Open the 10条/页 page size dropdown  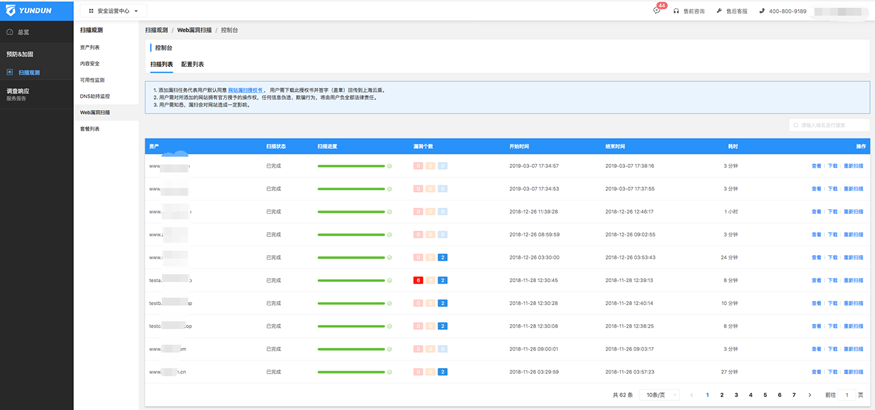[660, 395]
